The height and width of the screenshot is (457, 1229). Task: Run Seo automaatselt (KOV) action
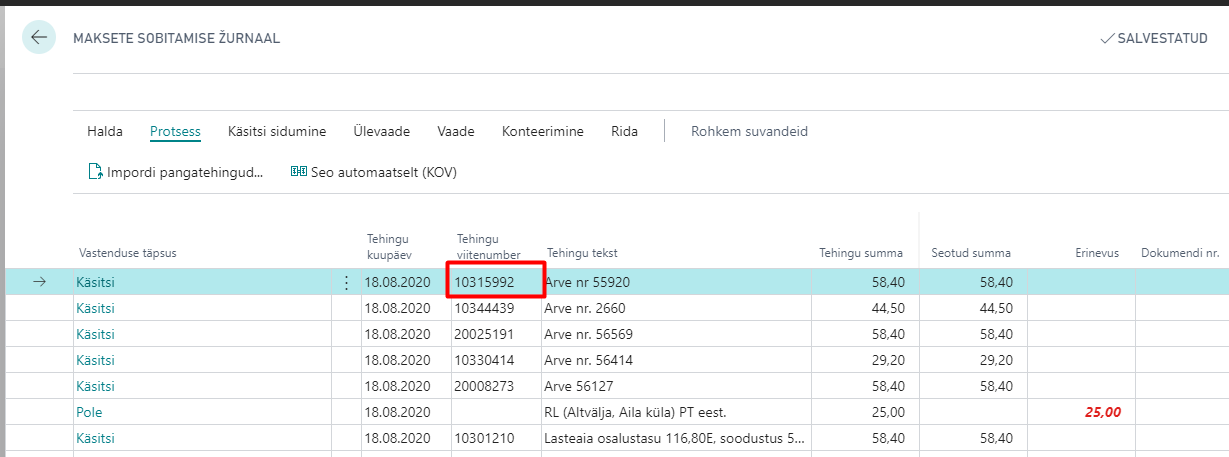point(373,172)
